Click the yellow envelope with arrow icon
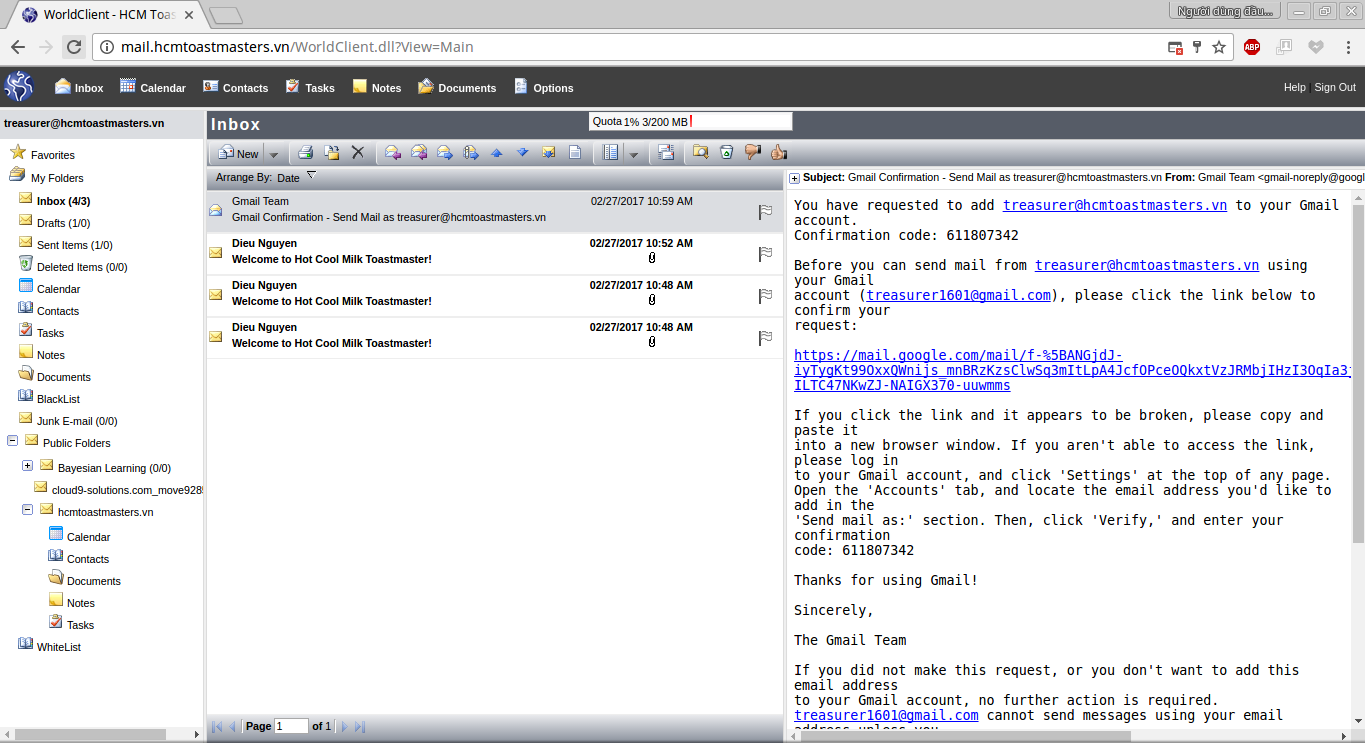 coord(548,153)
